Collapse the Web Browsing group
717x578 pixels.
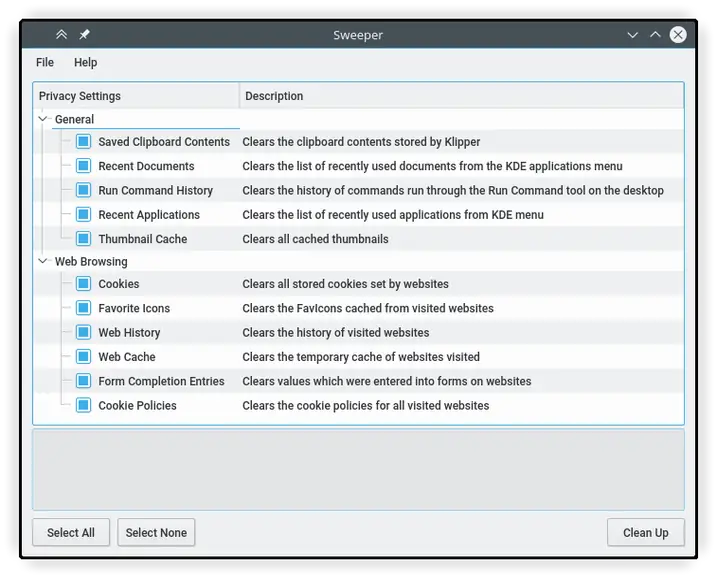[43, 261]
